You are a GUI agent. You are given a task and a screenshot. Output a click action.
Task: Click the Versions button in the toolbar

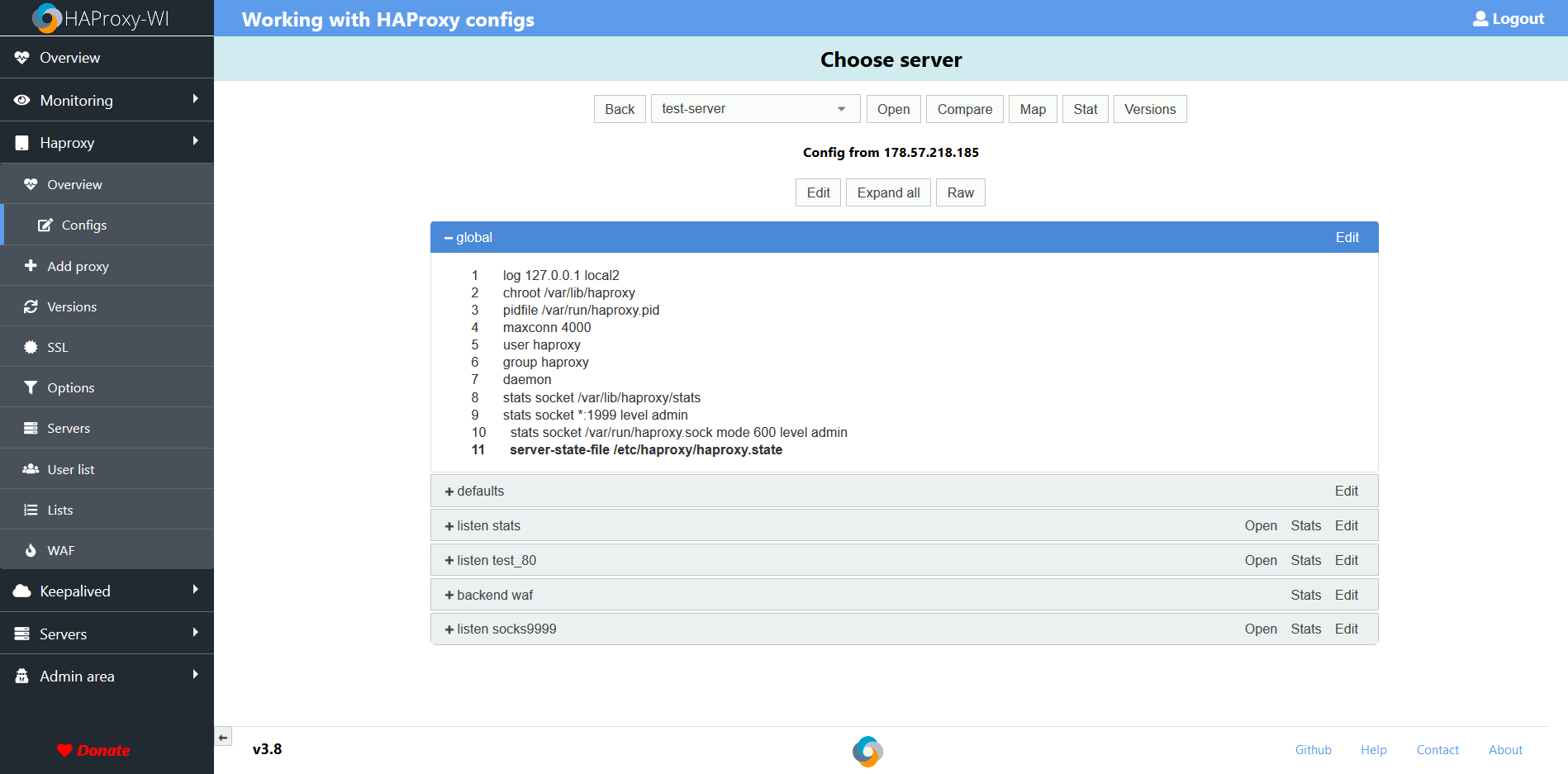click(1150, 109)
